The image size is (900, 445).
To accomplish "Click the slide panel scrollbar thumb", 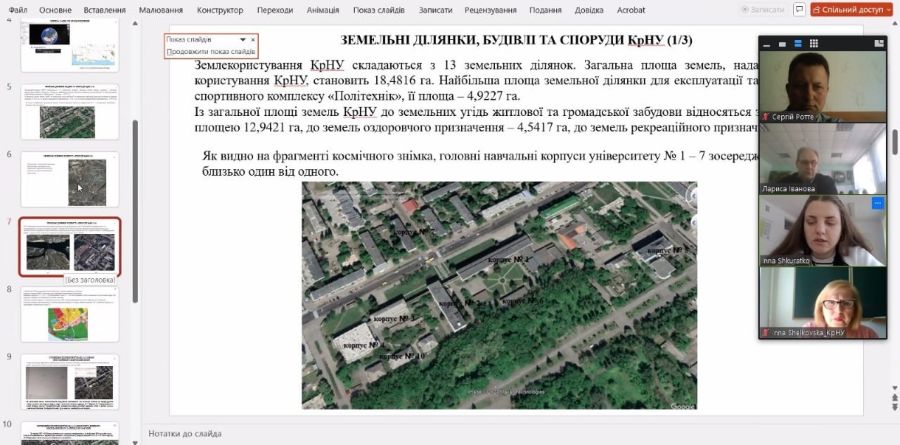I will click(x=135, y=211).
